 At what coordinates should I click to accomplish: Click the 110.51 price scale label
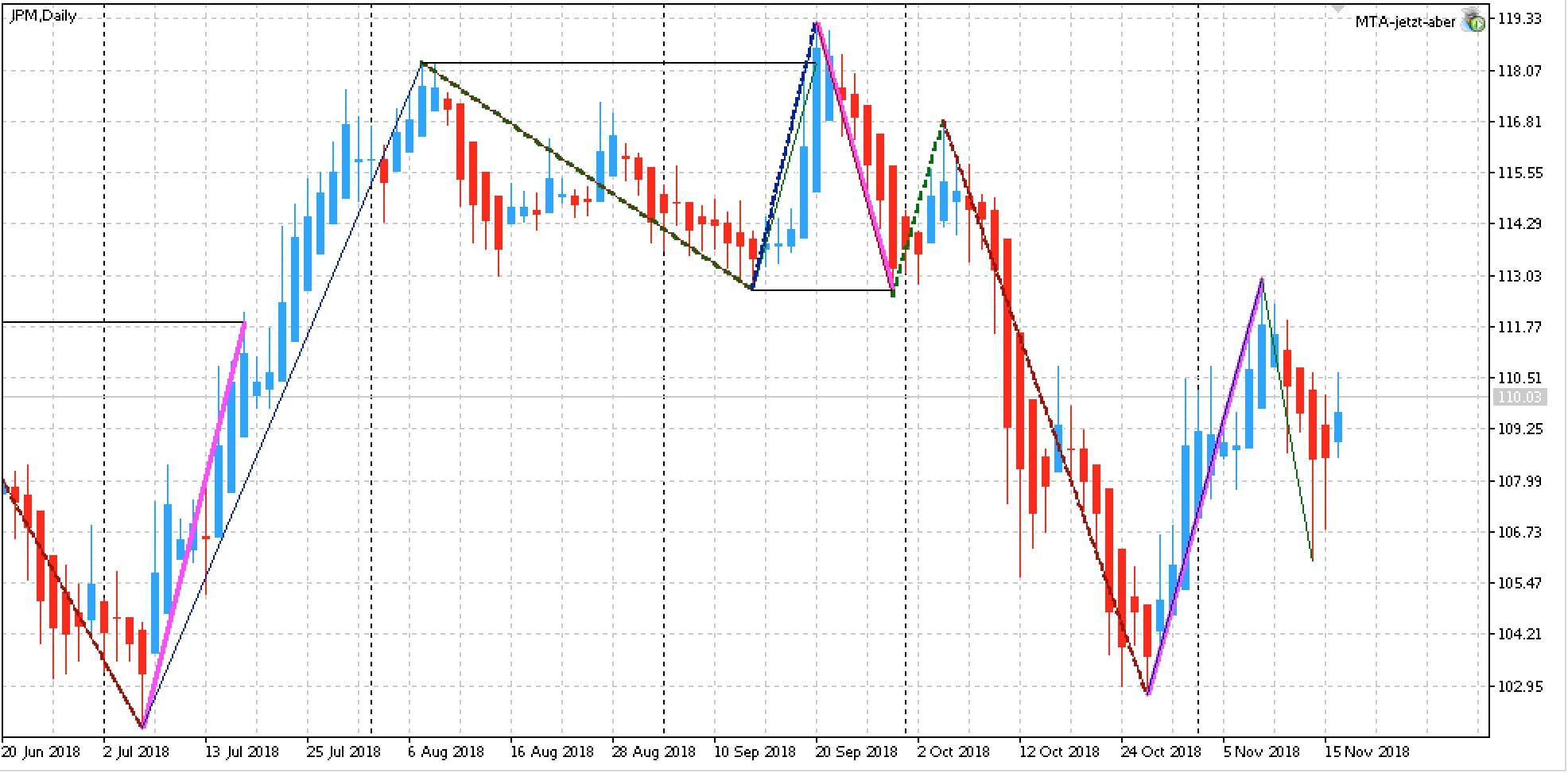[x=1519, y=378]
